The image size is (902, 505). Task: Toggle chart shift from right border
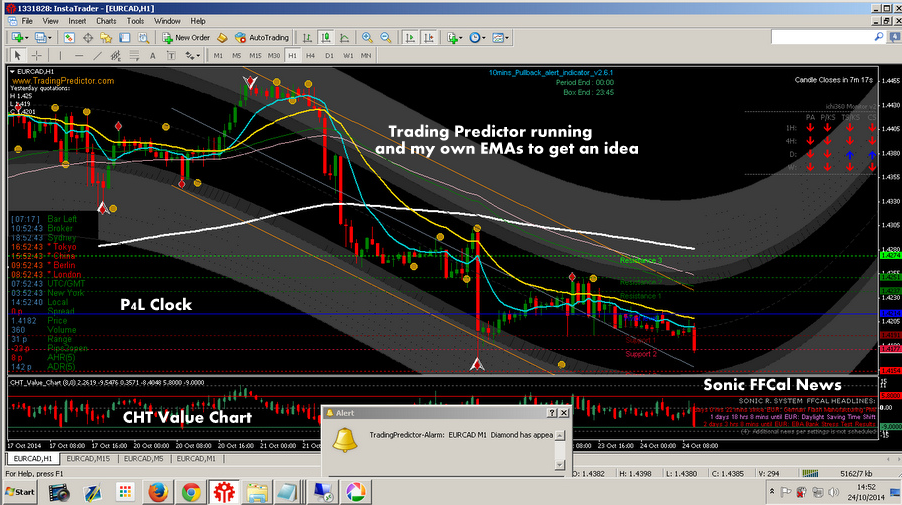(429, 37)
